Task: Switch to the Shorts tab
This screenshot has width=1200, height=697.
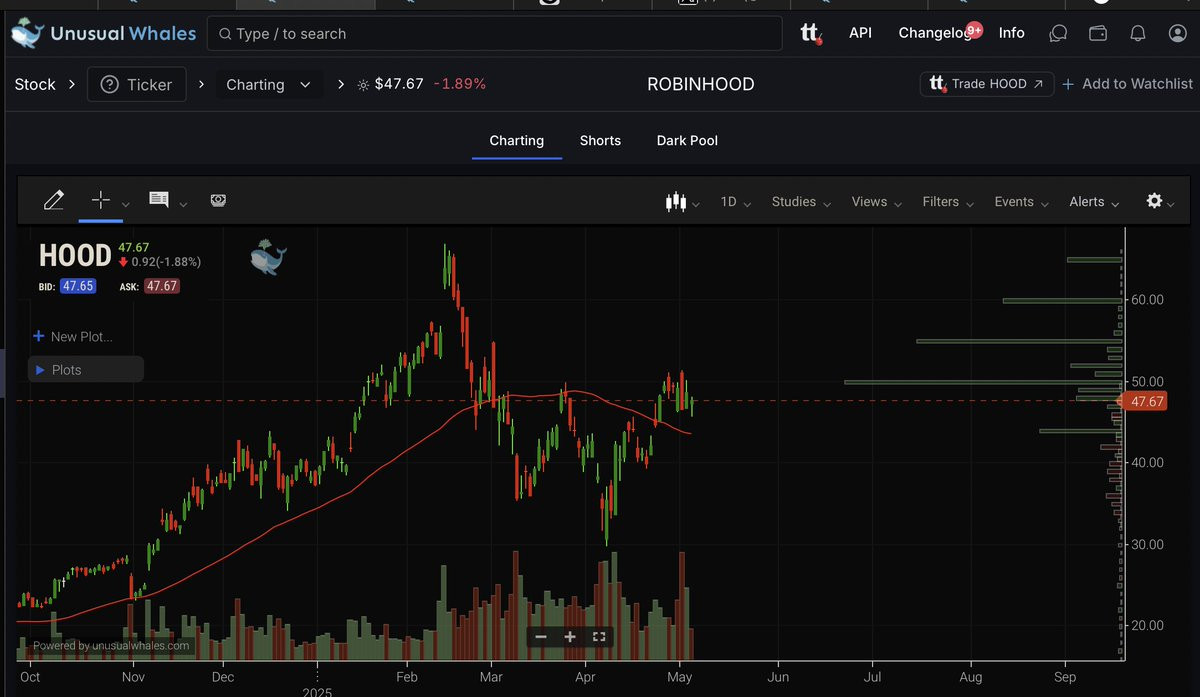Action: (600, 141)
